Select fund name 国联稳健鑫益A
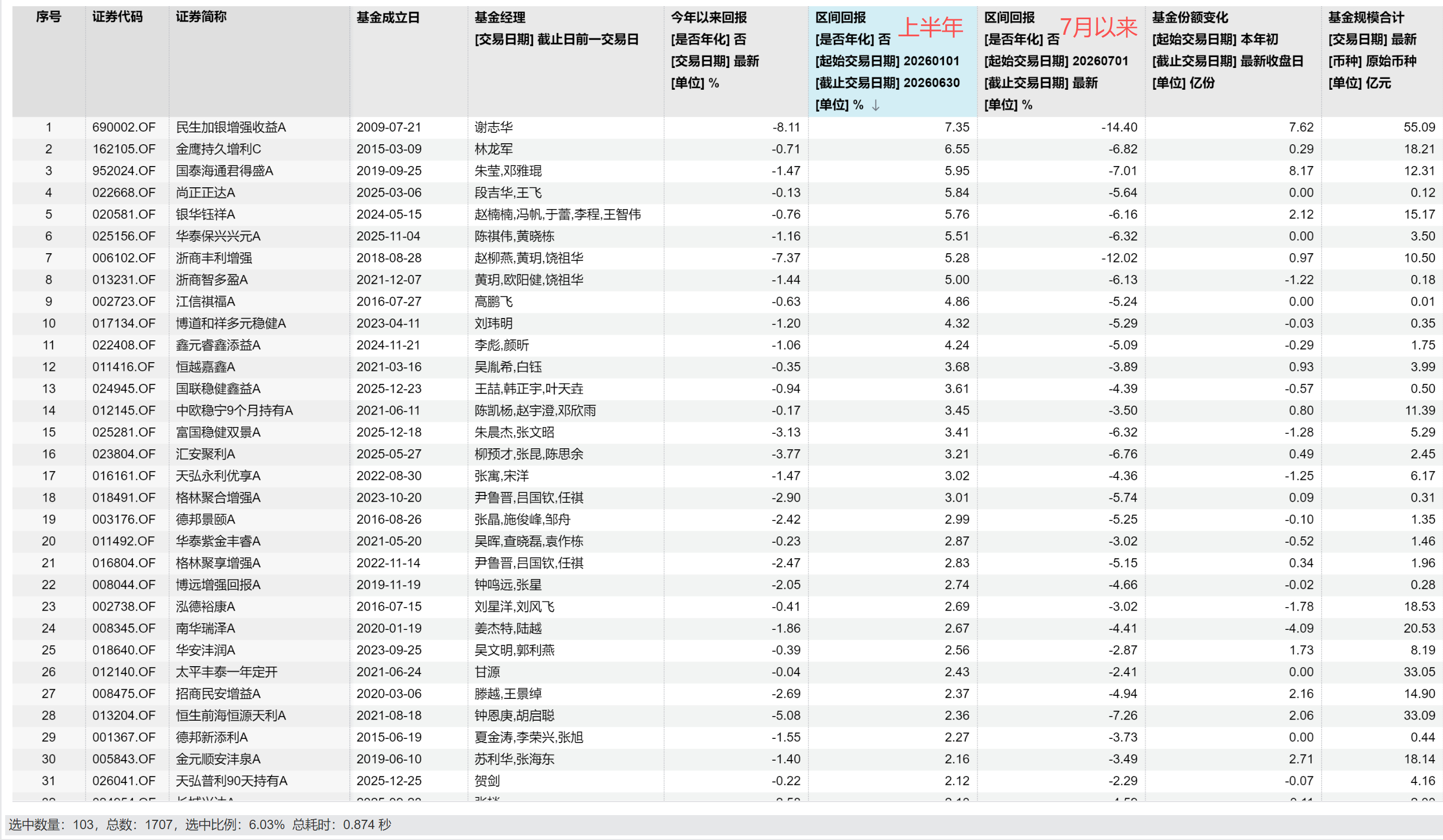1443x840 pixels. [218, 388]
